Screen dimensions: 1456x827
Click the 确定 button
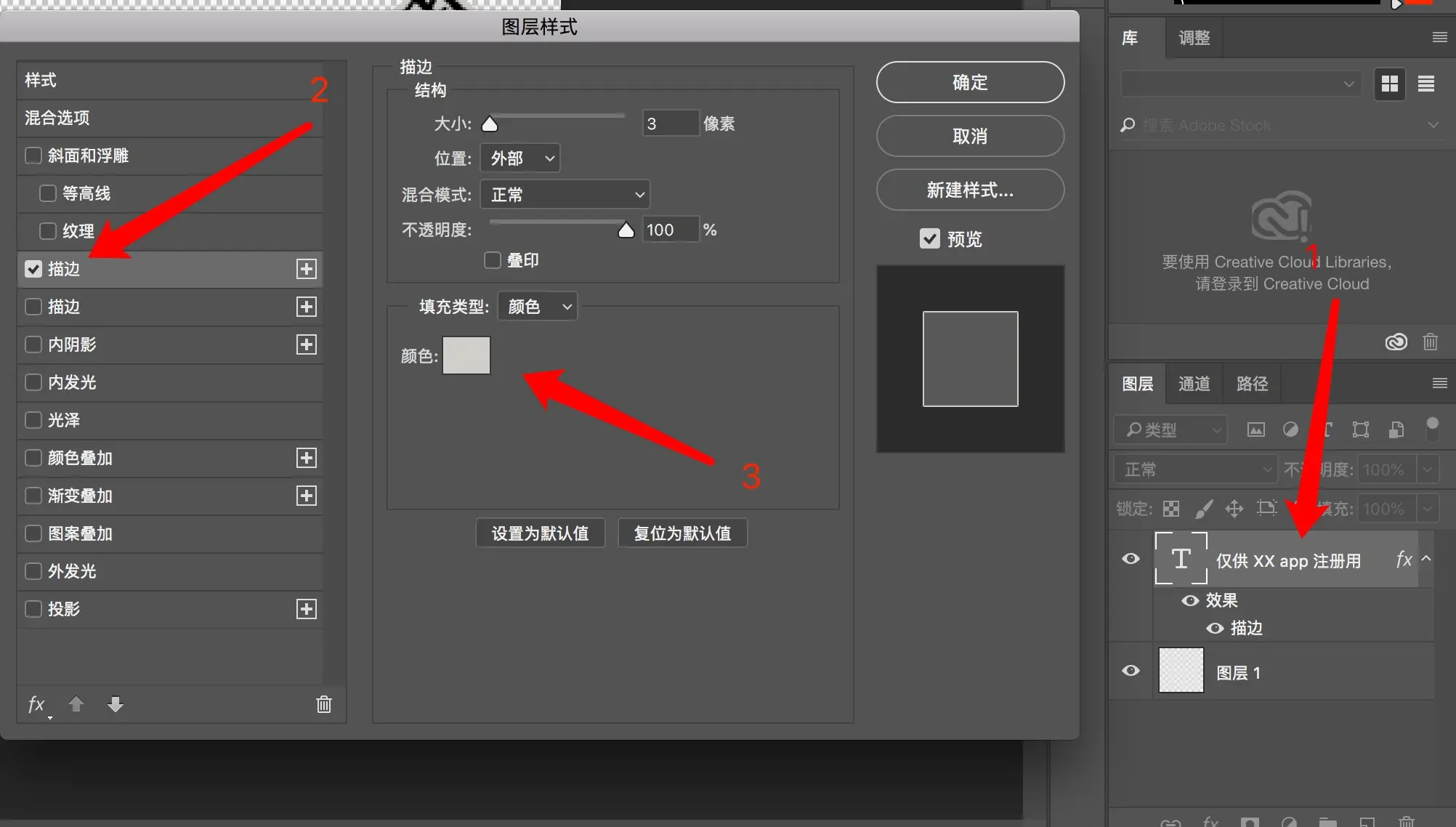[x=970, y=82]
